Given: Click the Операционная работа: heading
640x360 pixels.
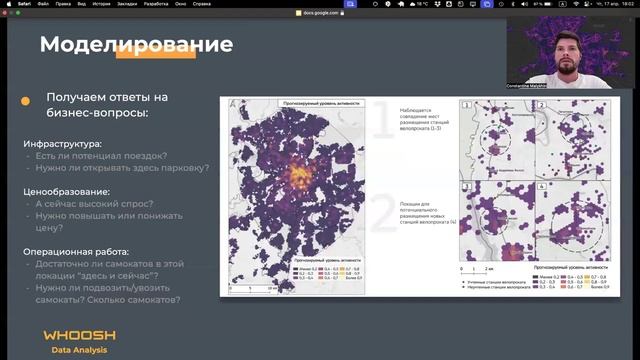Looking at the screenshot, I should [76, 252].
